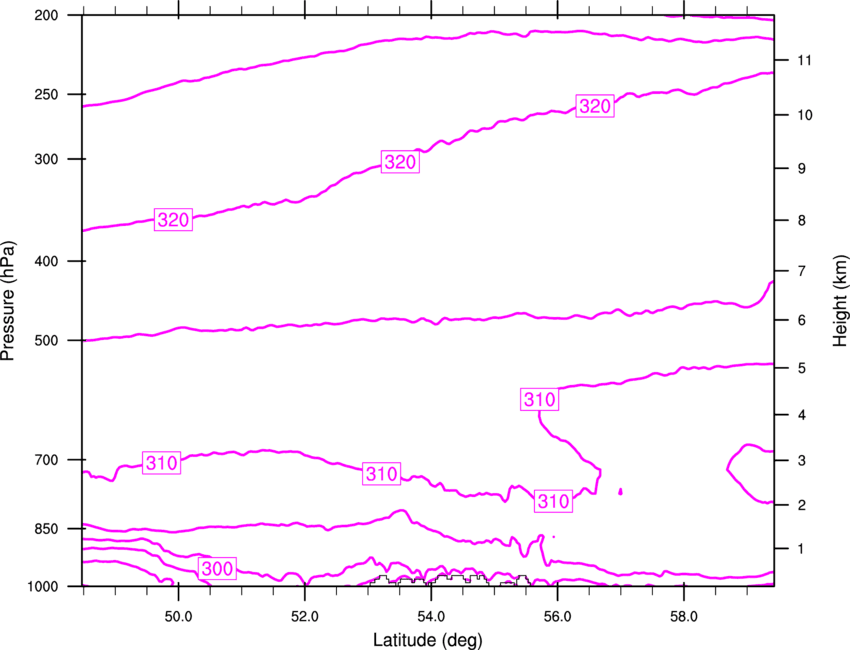The image size is (850, 650).
Task: Pick the 50.0 latitude tick label
Action: tap(178, 617)
